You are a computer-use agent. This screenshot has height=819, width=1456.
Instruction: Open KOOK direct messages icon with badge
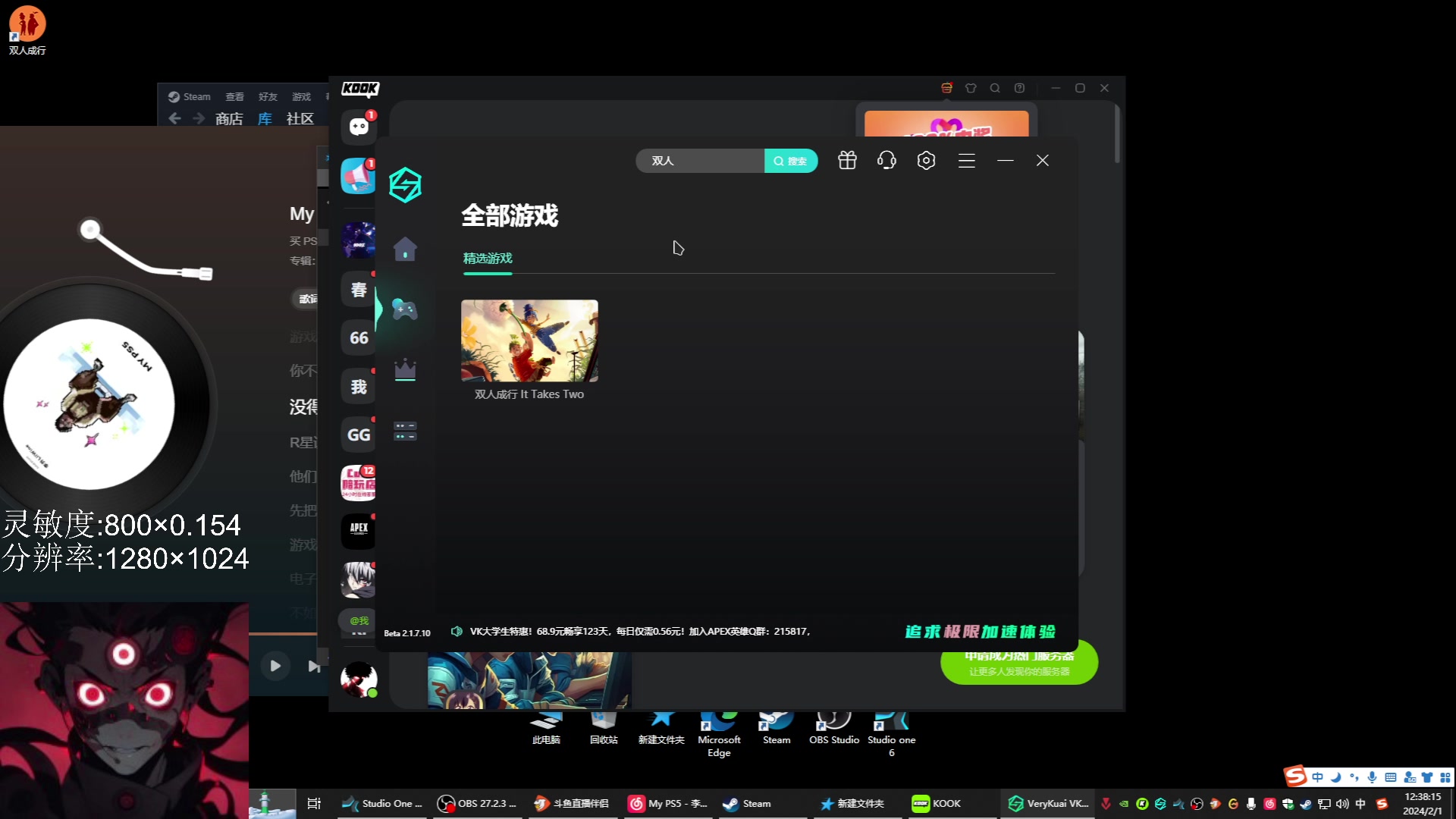[359, 127]
